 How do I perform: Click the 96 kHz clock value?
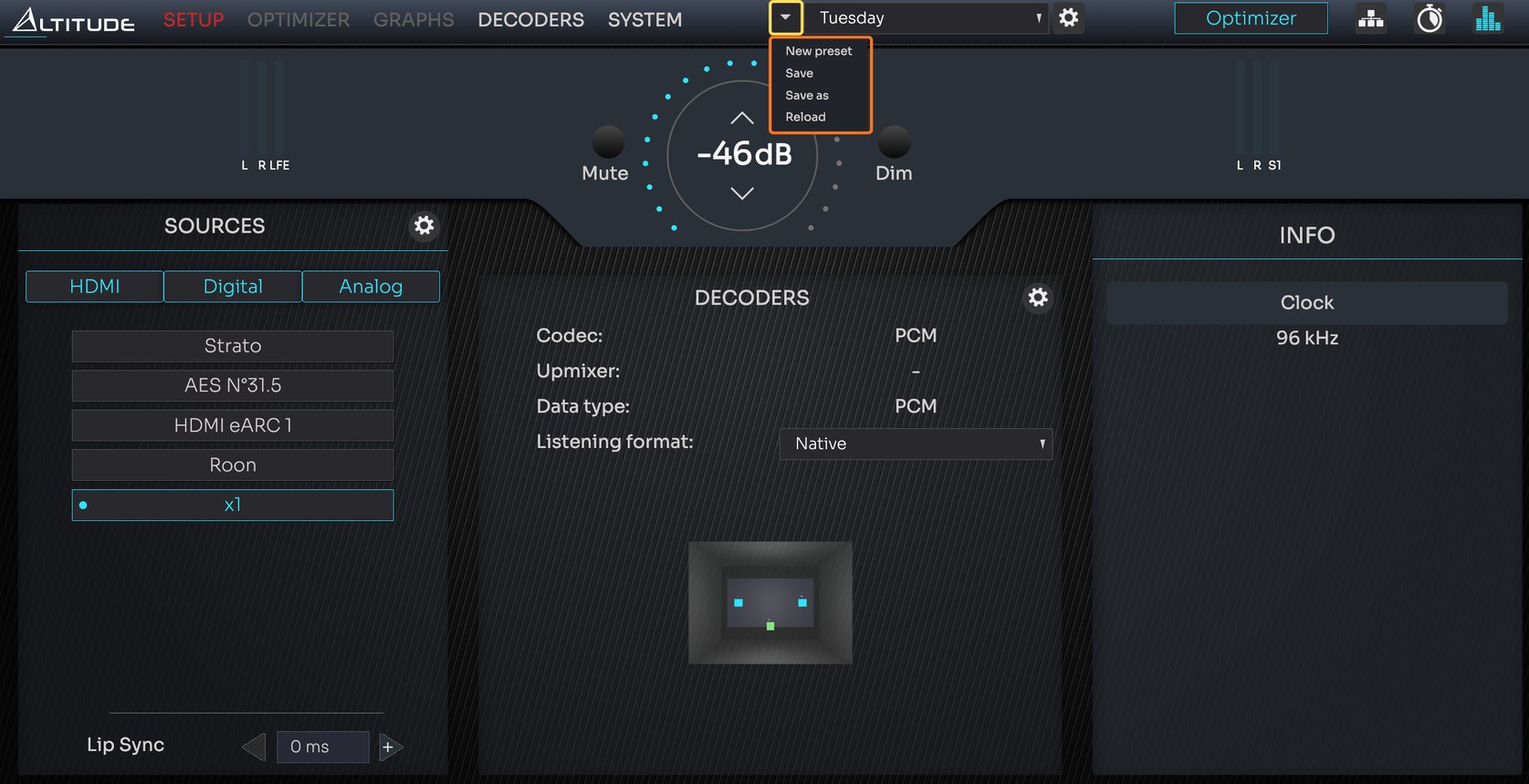pyautogui.click(x=1307, y=338)
